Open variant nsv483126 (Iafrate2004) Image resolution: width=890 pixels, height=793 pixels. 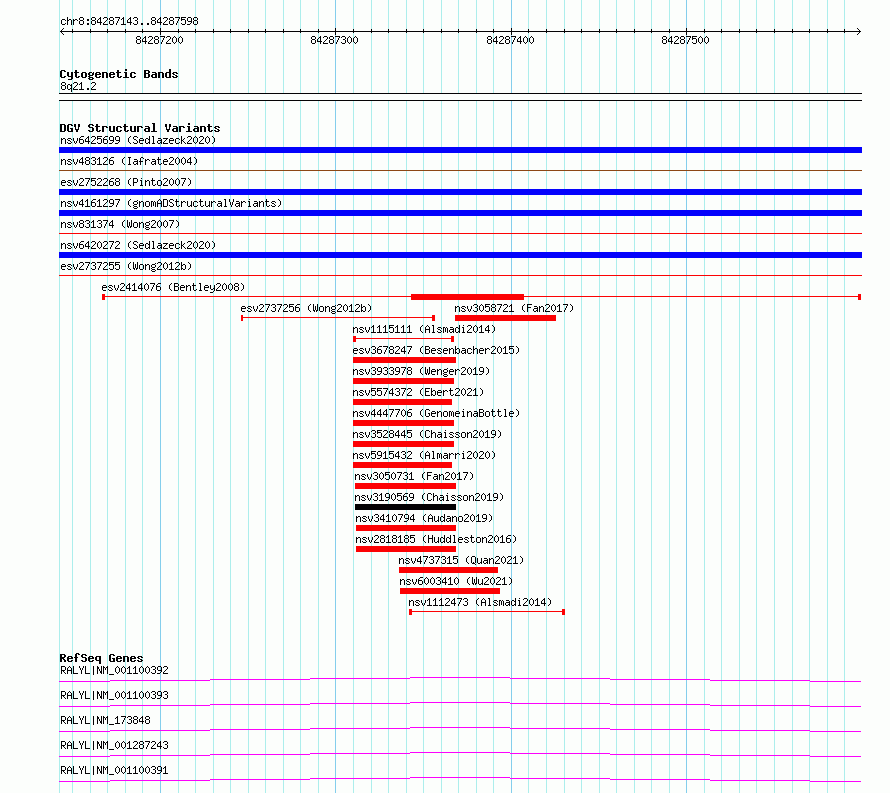[129, 161]
